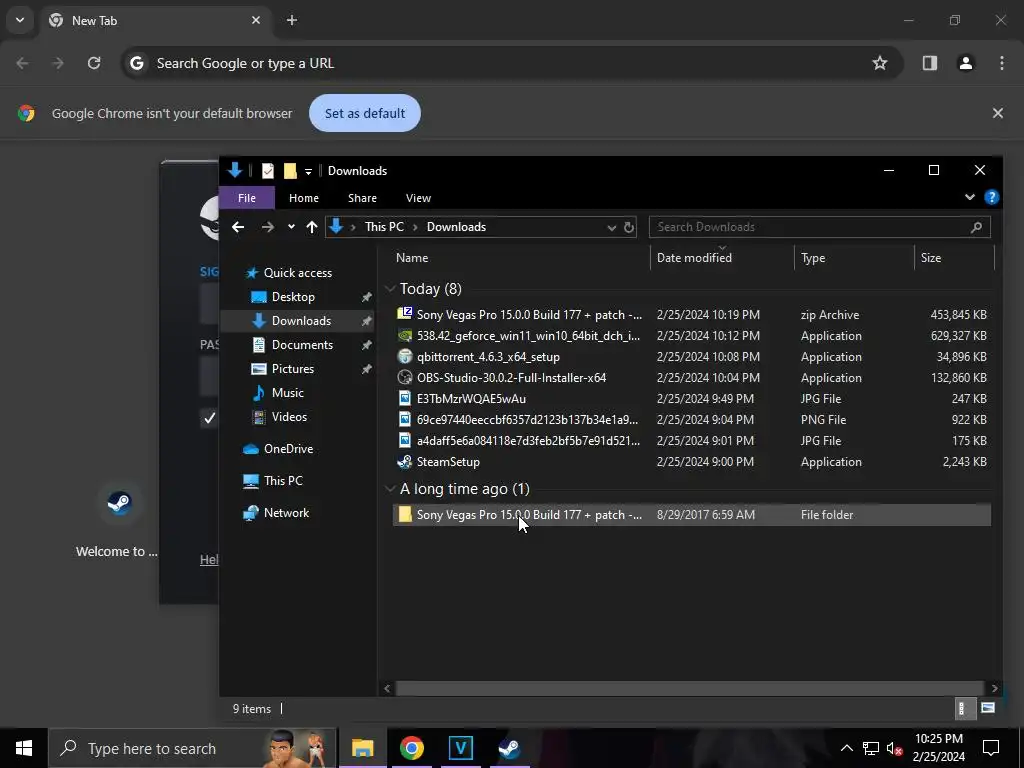1024x768 pixels.
Task: Open the View ribbon tab
Action: [x=418, y=198]
